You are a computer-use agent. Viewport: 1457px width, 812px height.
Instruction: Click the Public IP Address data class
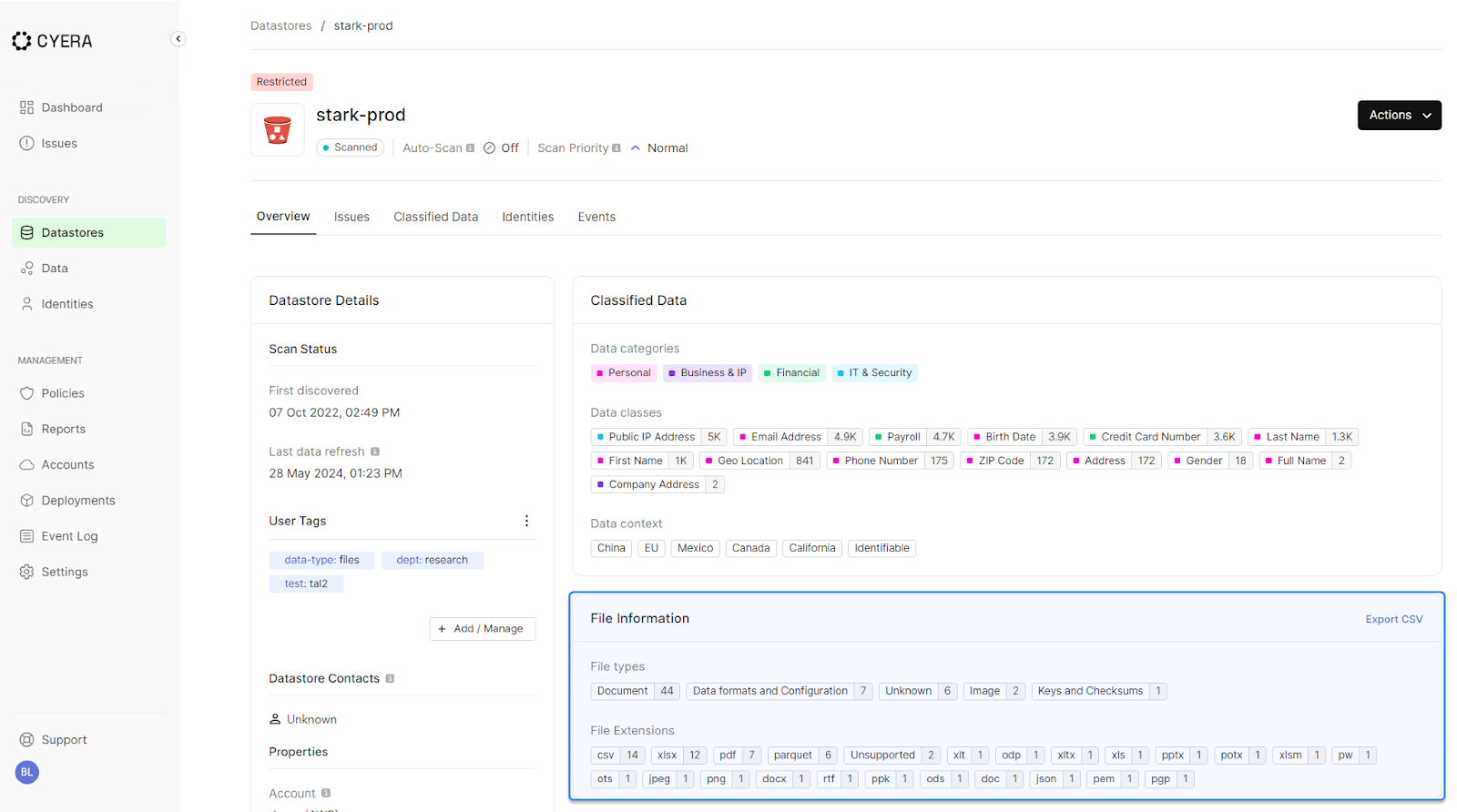[x=659, y=437]
